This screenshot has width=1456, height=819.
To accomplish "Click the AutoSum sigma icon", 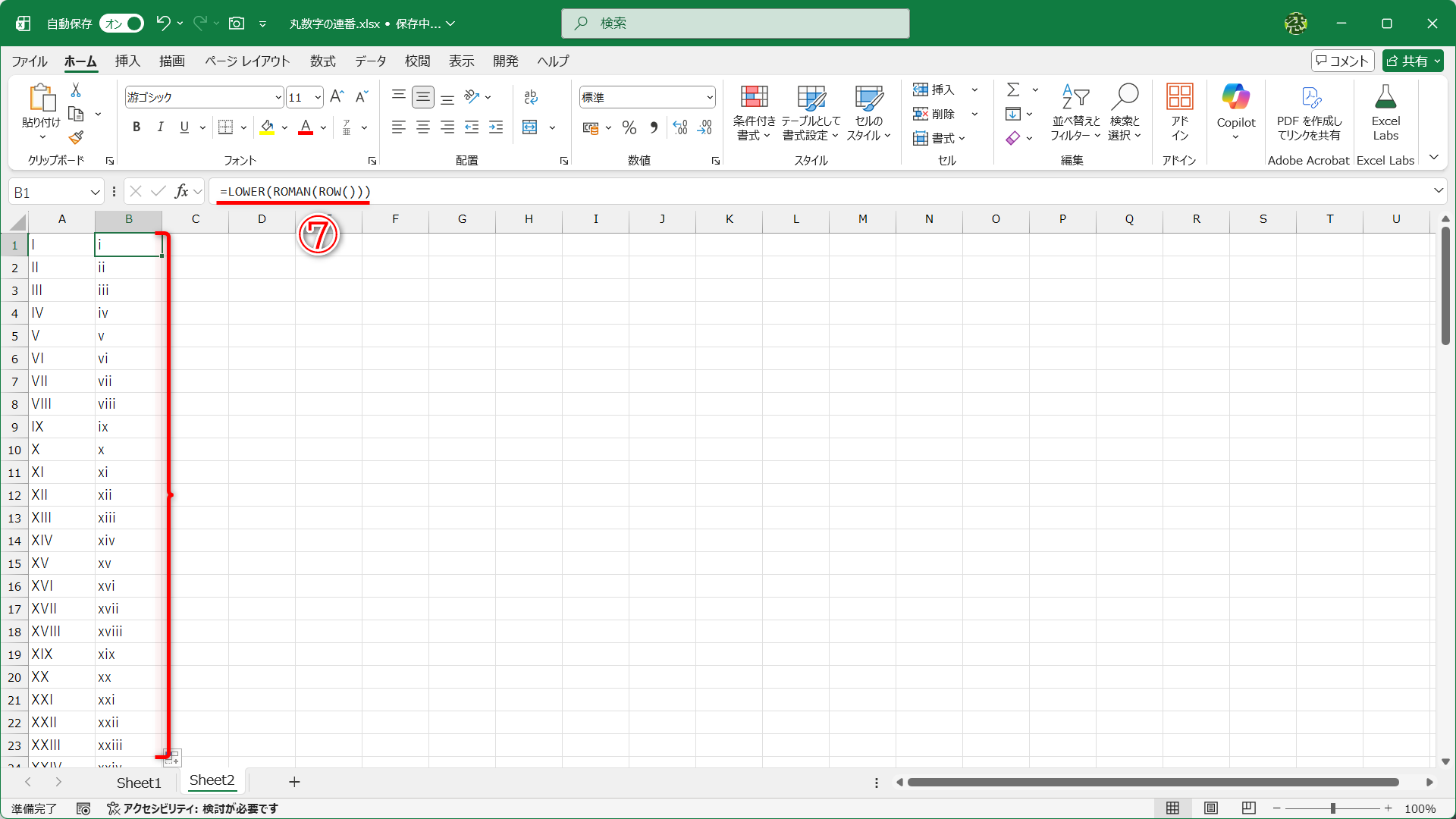I will pos(1013,89).
